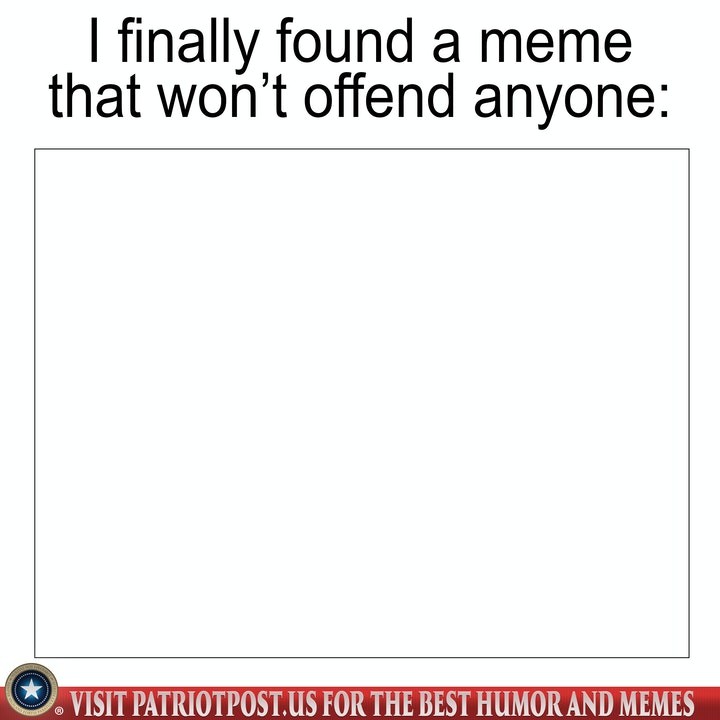
Task: Click the white star inside the seal
Action: 31,690
